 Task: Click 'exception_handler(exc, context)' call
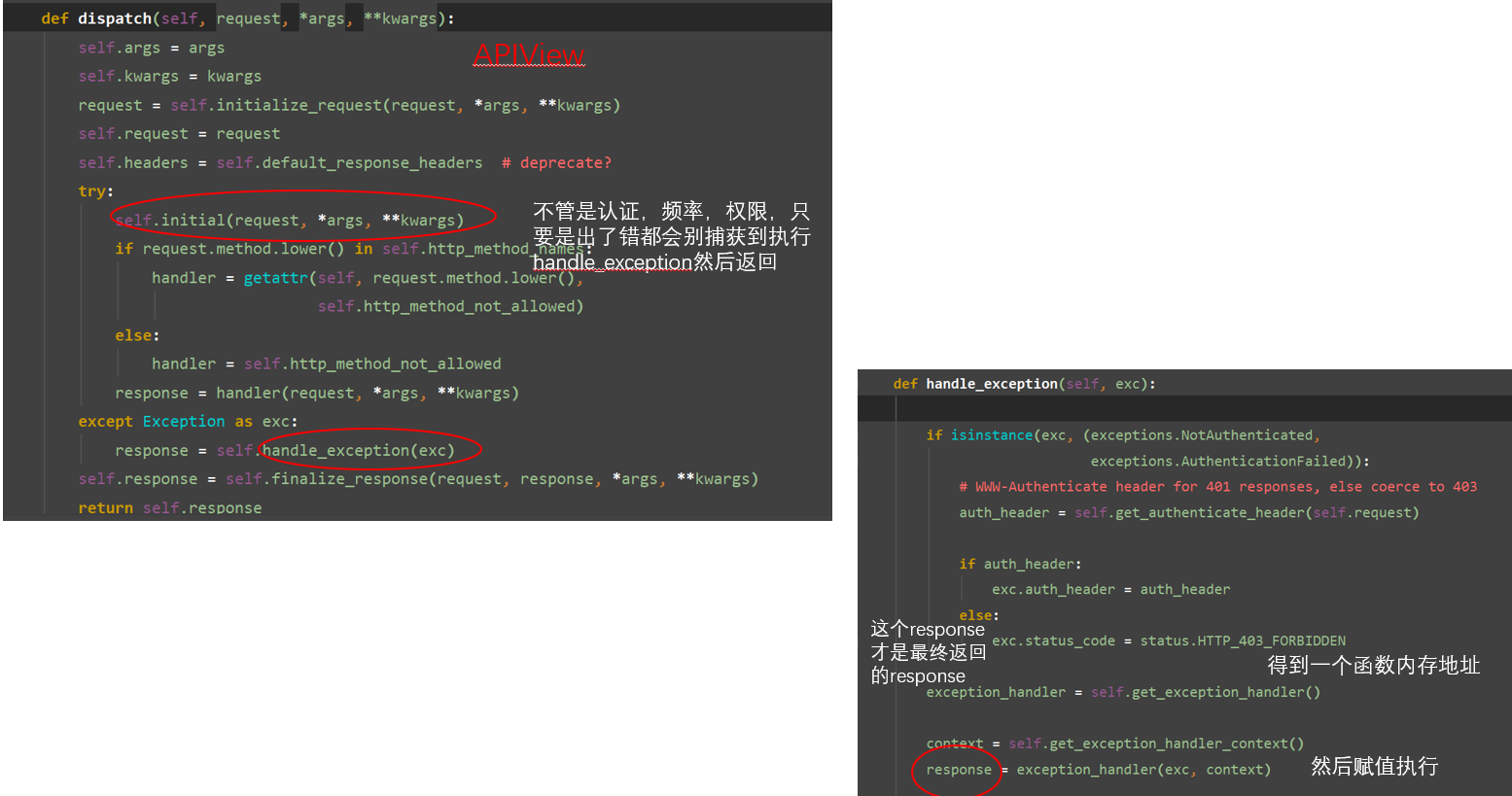1143,770
